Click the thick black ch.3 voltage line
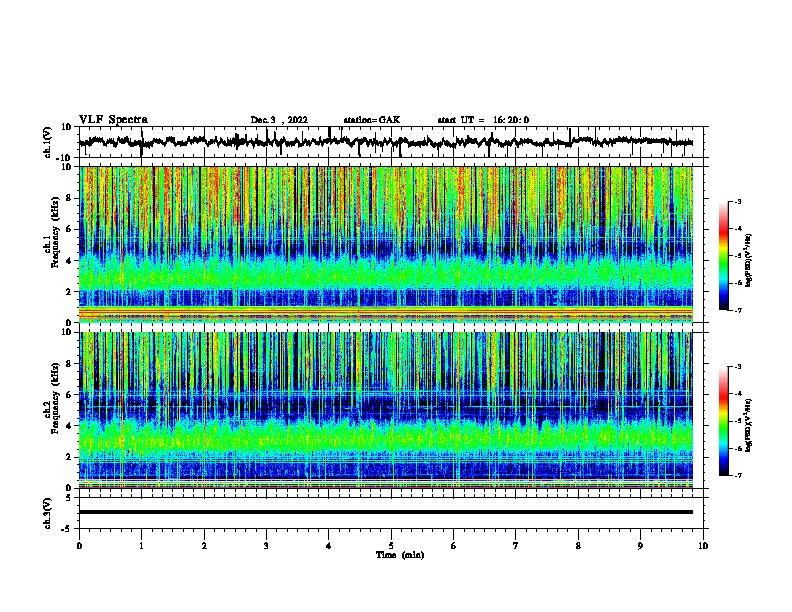 (x=386, y=512)
